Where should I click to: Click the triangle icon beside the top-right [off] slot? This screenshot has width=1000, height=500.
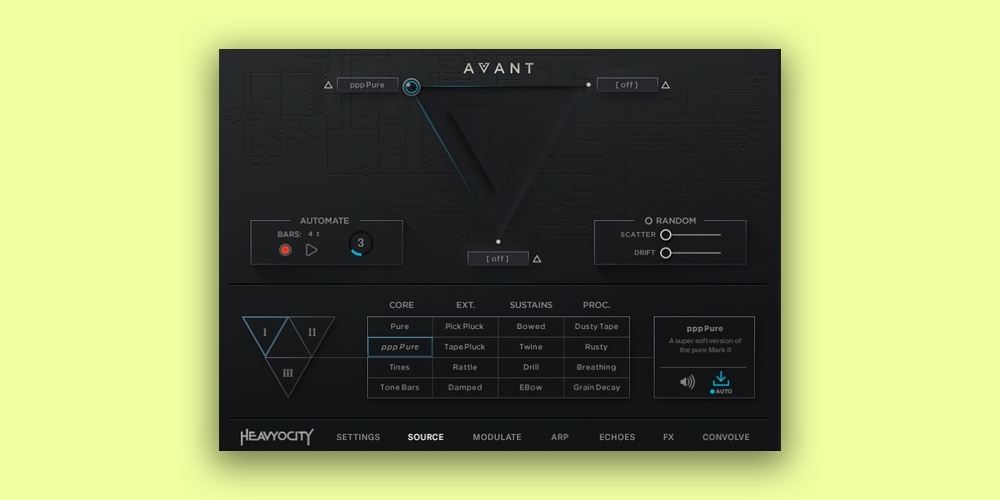[665, 85]
